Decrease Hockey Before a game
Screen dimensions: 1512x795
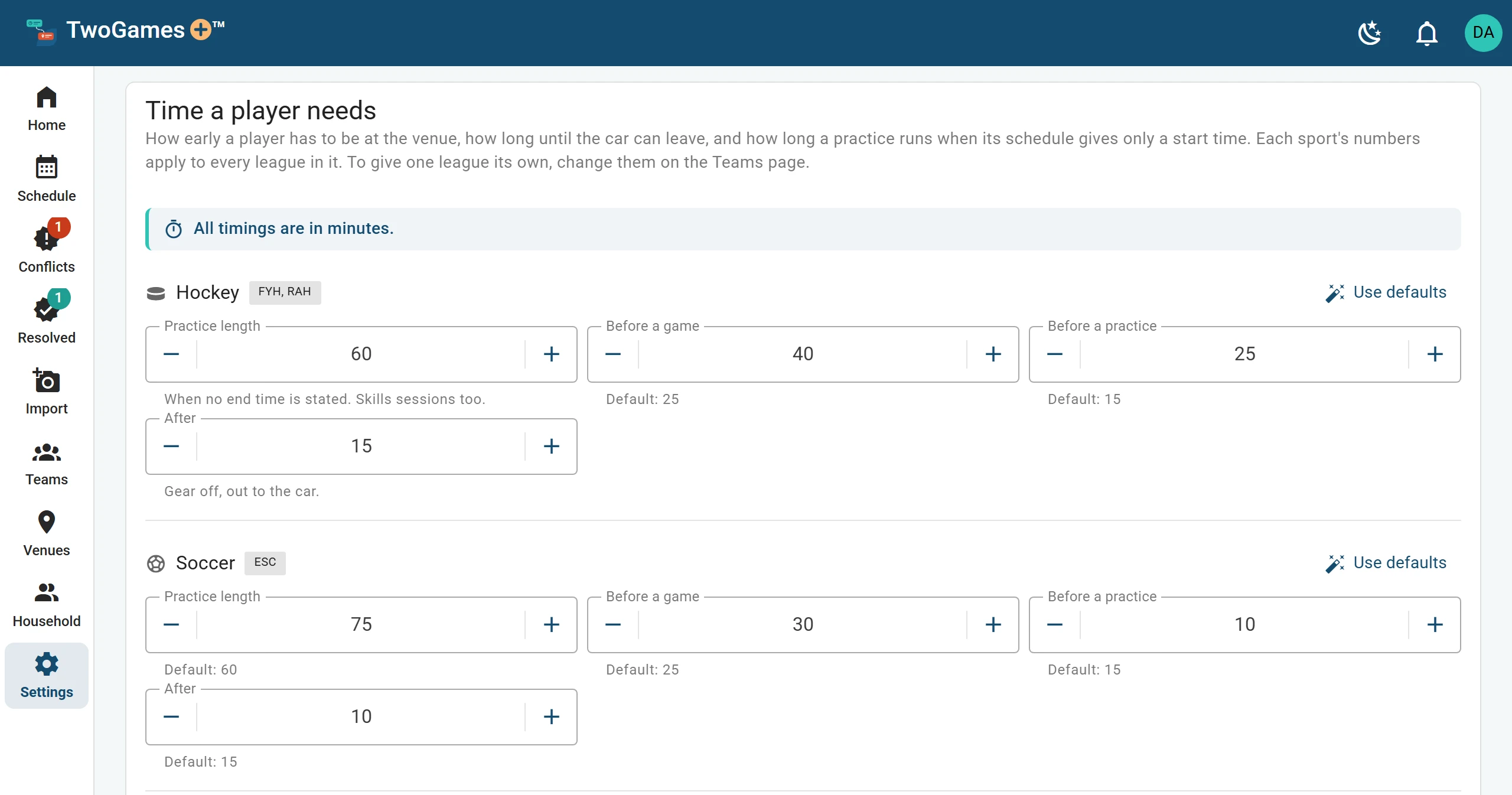coord(613,354)
